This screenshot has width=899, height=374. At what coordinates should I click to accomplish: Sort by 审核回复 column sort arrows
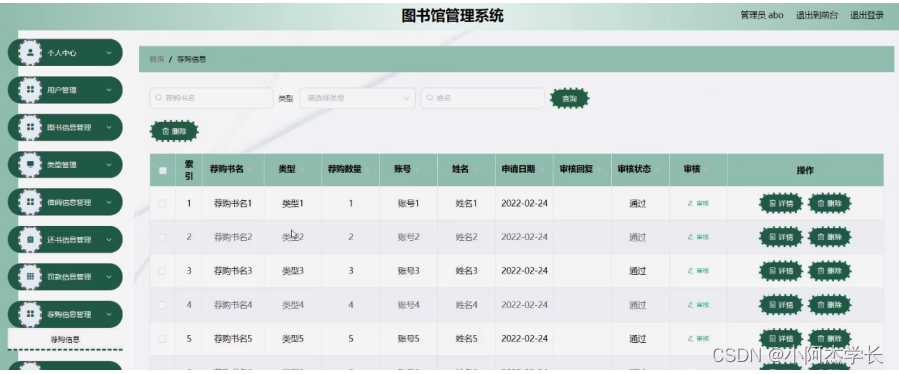point(599,170)
